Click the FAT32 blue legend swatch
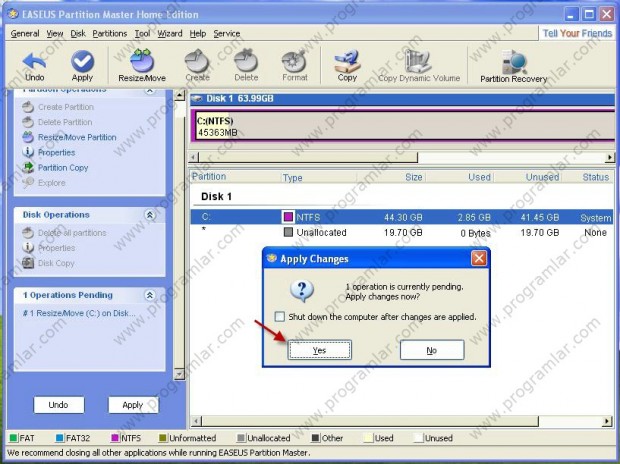 click(x=60, y=438)
